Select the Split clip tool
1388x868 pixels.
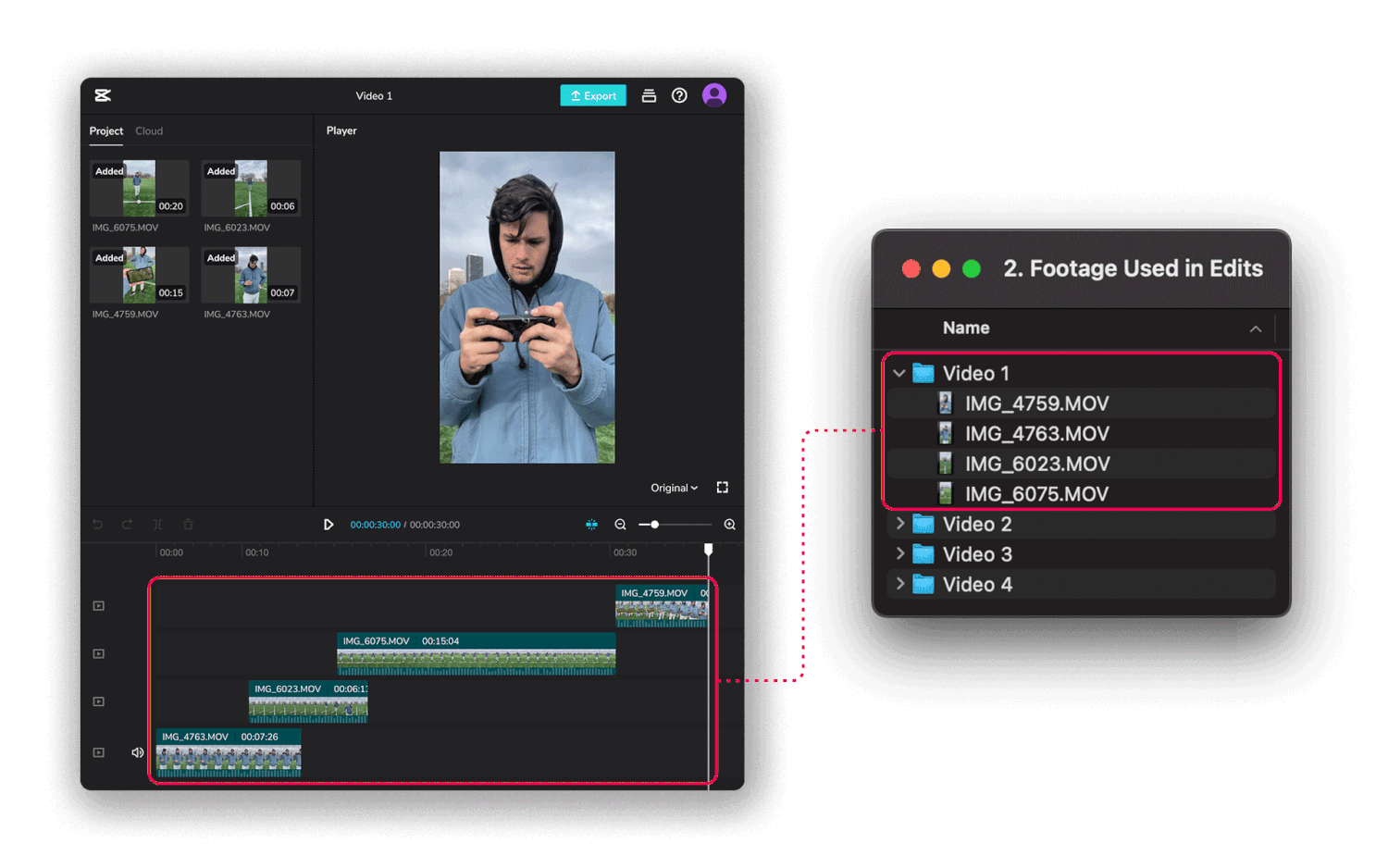coord(157,524)
